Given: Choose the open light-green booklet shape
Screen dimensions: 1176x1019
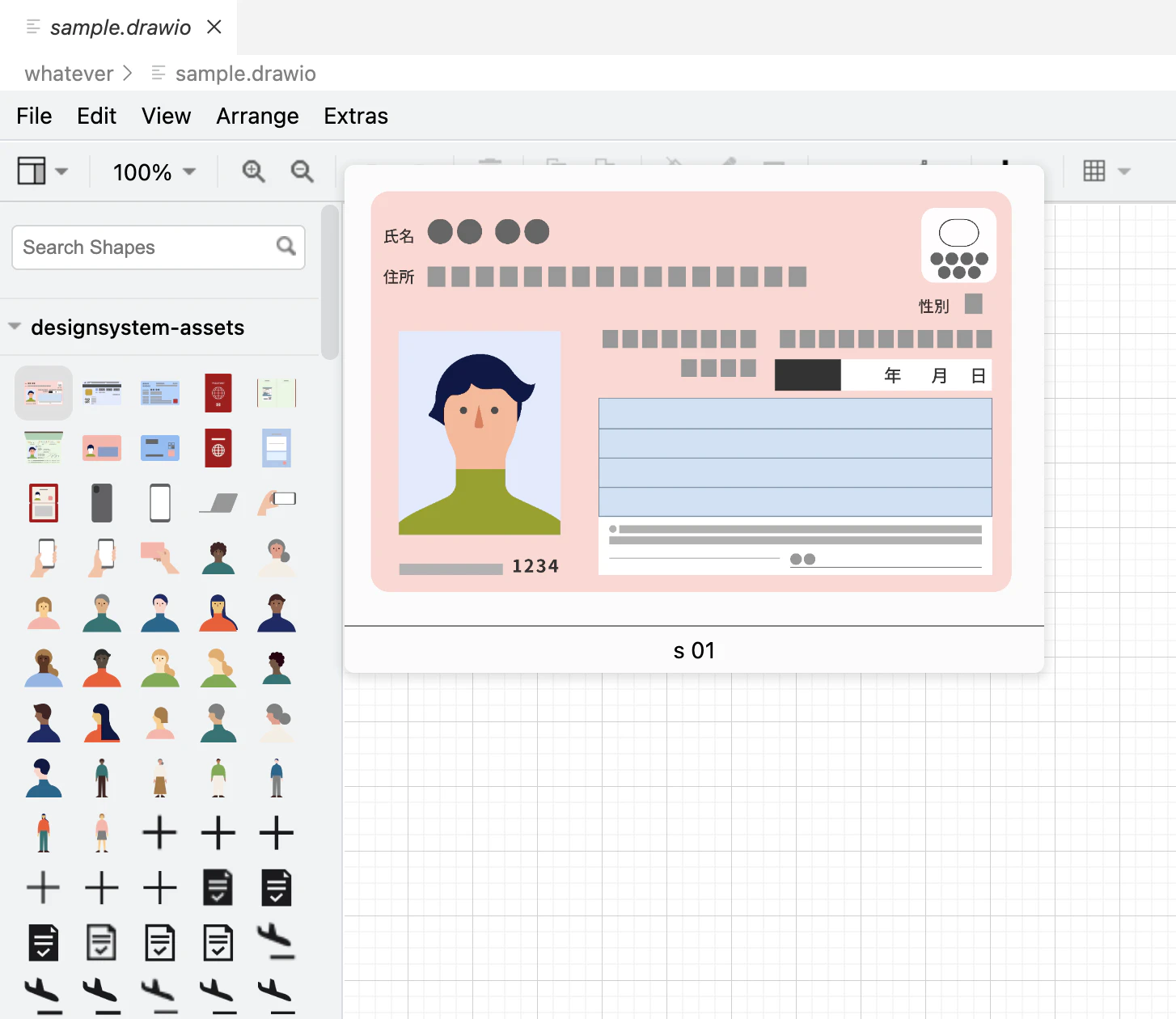Looking at the screenshot, I should click(x=277, y=393).
